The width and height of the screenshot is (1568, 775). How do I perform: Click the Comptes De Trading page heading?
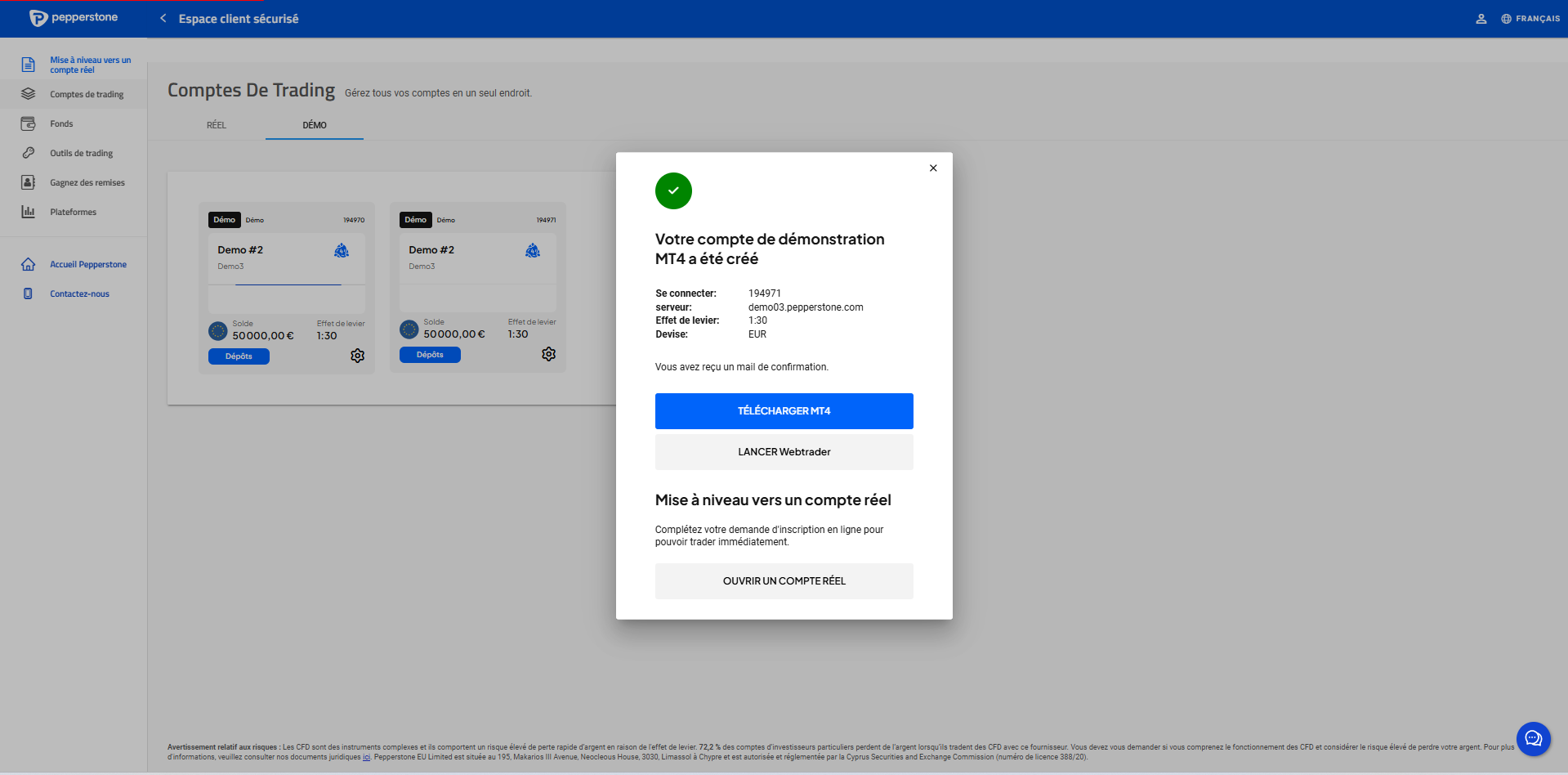(x=251, y=90)
